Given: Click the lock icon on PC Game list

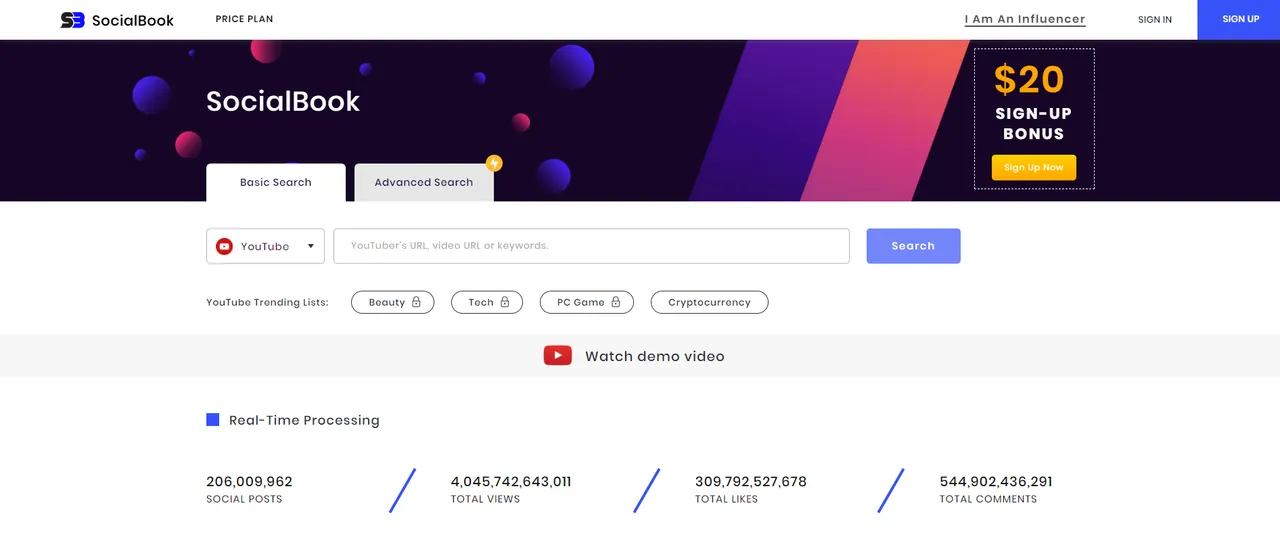Looking at the screenshot, I should pyautogui.click(x=616, y=302).
